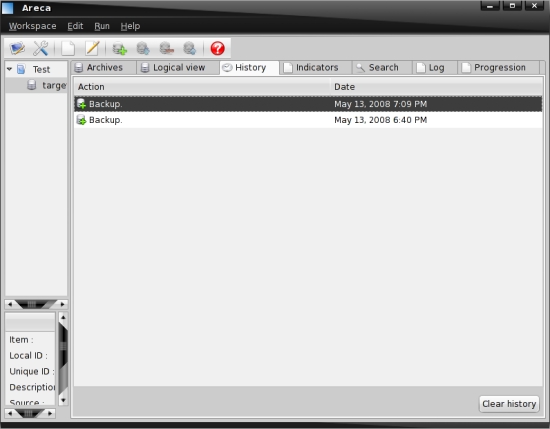Collapse the Test group tree node
Image resolution: width=550 pixels, height=429 pixels.
click(x=9, y=69)
